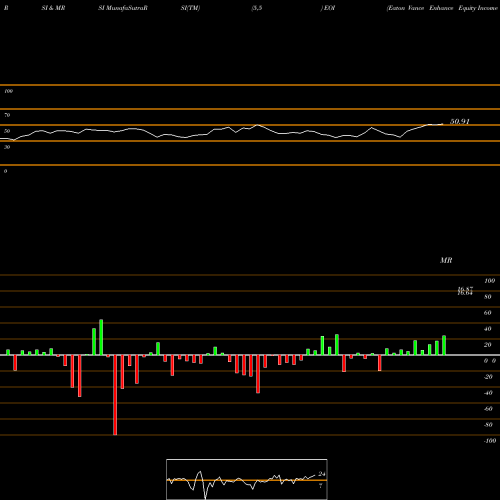Click the MR axis label -100
Image resolution: width=500 pixels, height=500 pixels.
[x=490, y=441]
